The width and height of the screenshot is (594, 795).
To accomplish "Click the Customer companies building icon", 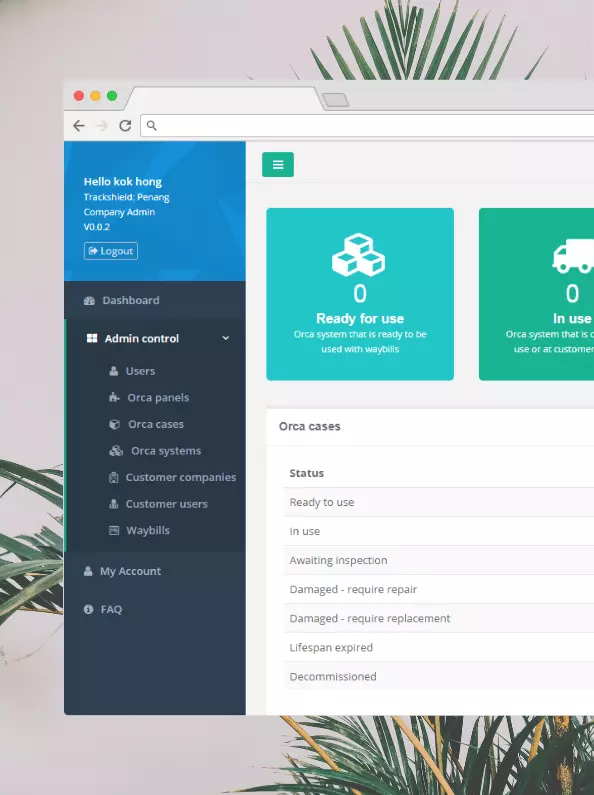I will click(114, 478).
